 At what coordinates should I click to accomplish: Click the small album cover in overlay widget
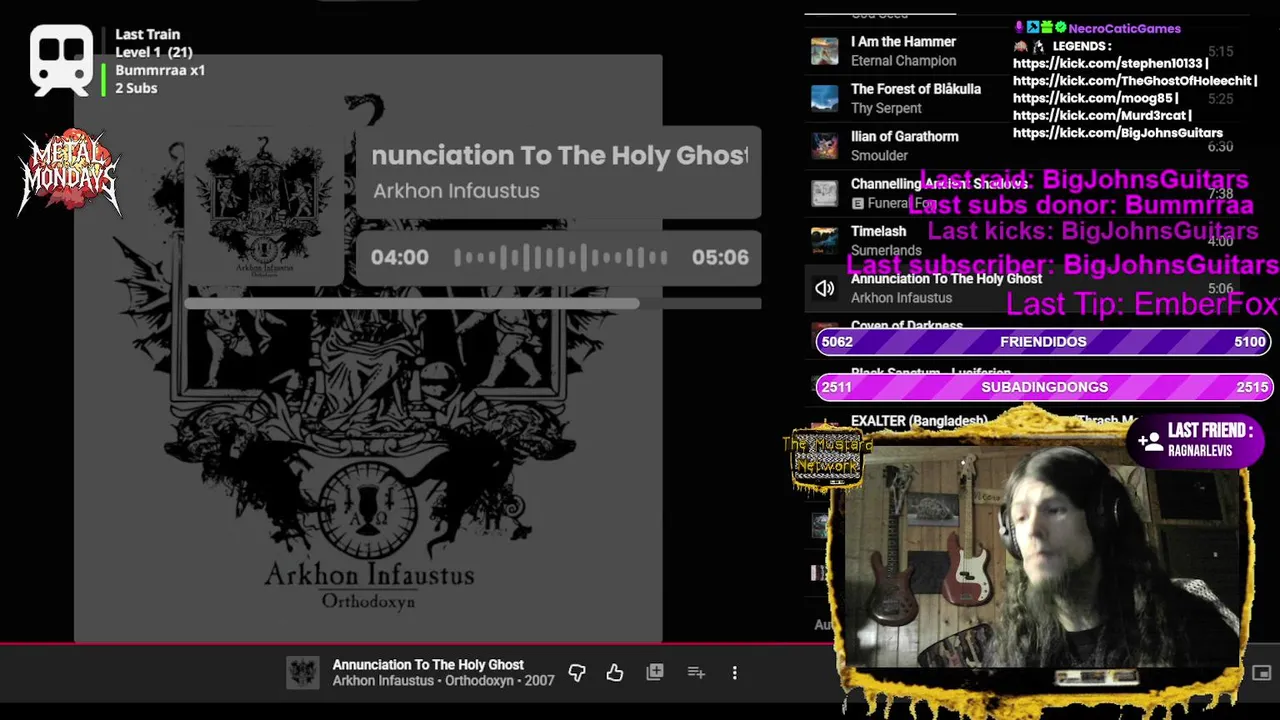click(x=265, y=205)
